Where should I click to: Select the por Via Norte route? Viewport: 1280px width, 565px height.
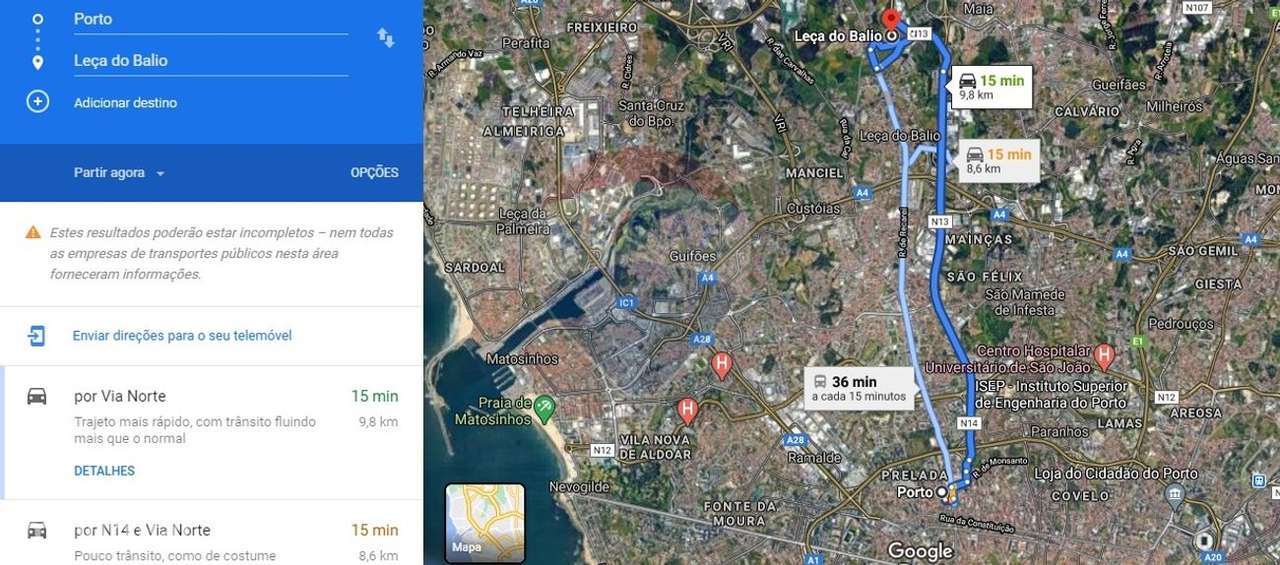tap(211, 433)
